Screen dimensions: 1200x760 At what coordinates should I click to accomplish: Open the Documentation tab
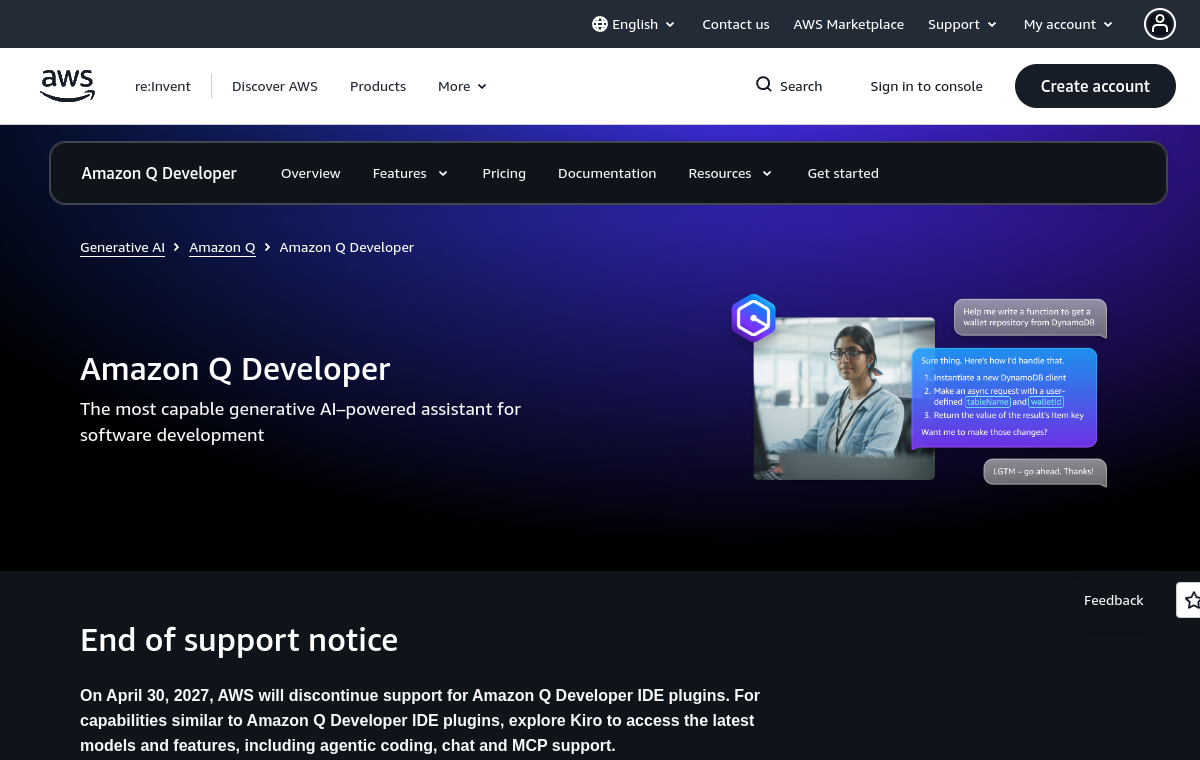[x=607, y=173]
